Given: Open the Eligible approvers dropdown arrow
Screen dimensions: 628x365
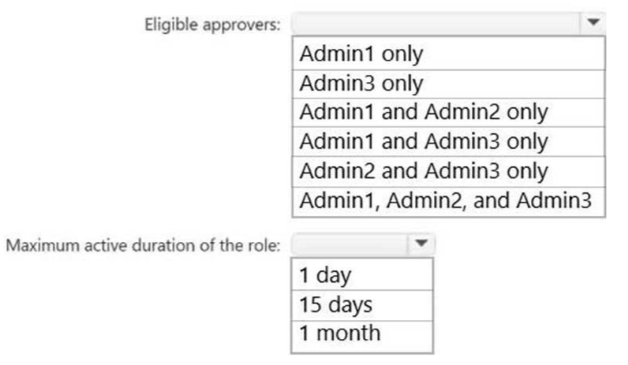Looking at the screenshot, I should (593, 22).
